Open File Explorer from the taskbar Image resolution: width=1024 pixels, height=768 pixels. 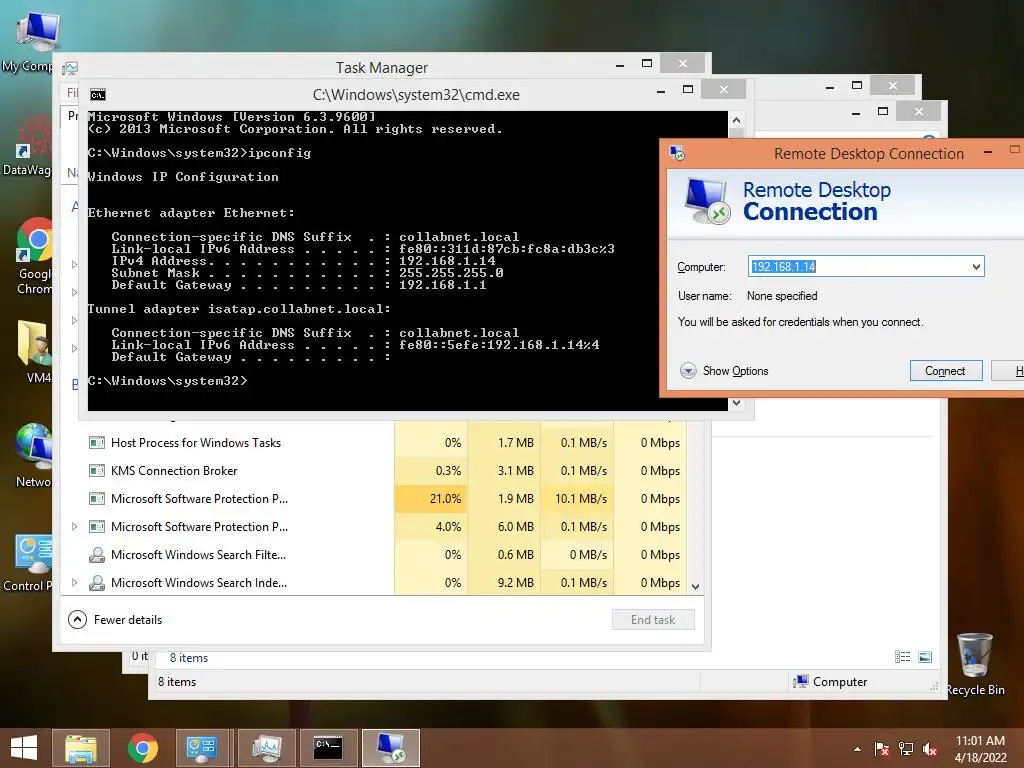point(82,748)
